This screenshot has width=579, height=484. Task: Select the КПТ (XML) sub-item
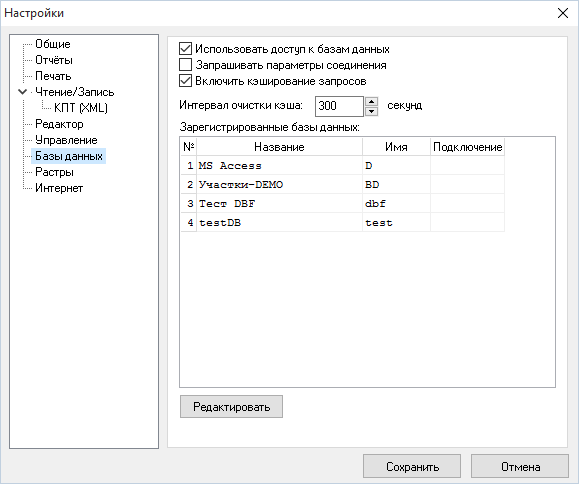(x=81, y=107)
